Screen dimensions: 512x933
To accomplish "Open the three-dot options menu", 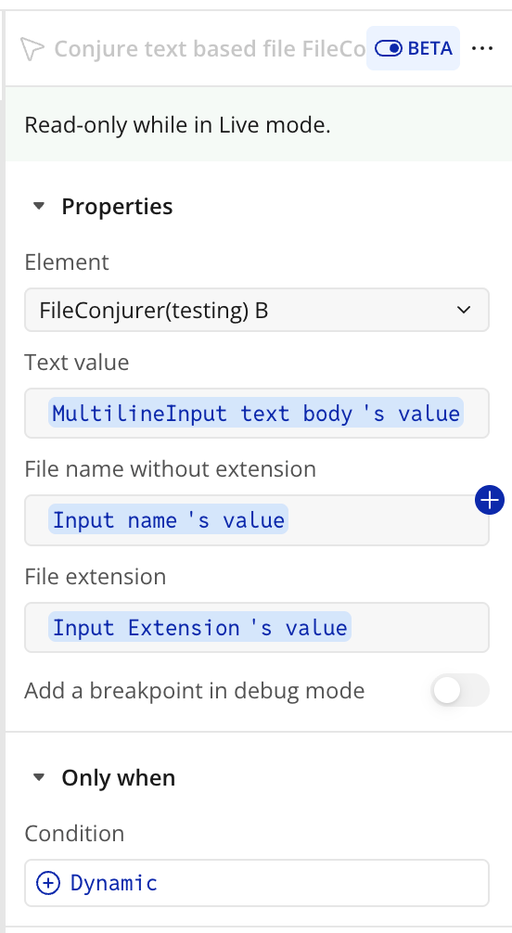I will pos(482,48).
